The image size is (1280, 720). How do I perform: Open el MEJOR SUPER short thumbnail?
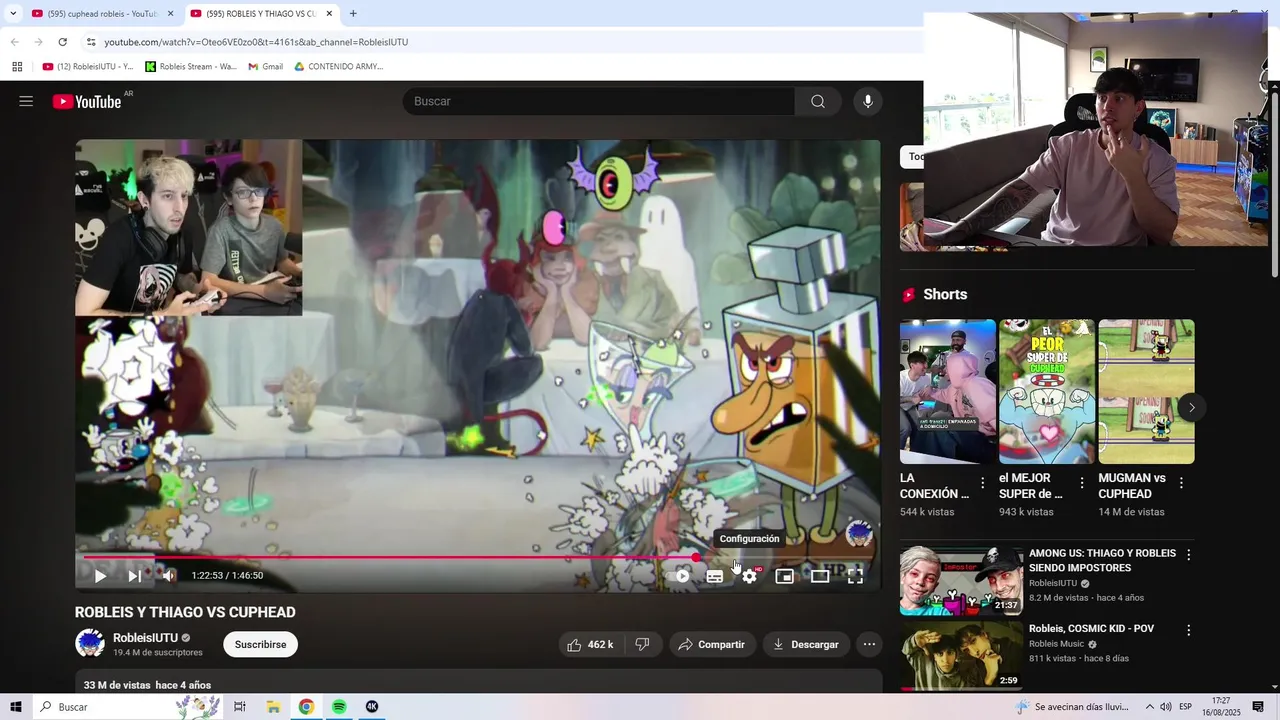1047,391
